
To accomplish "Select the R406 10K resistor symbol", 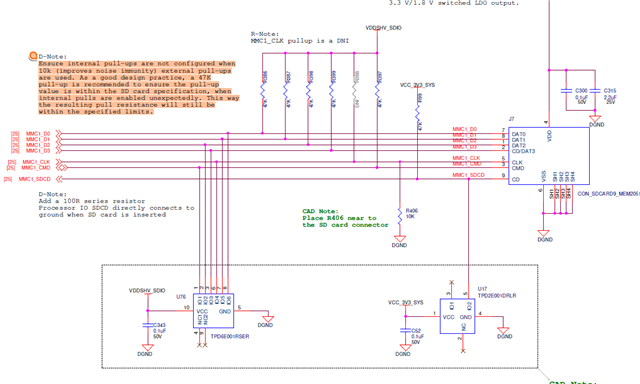I will tap(400, 214).
